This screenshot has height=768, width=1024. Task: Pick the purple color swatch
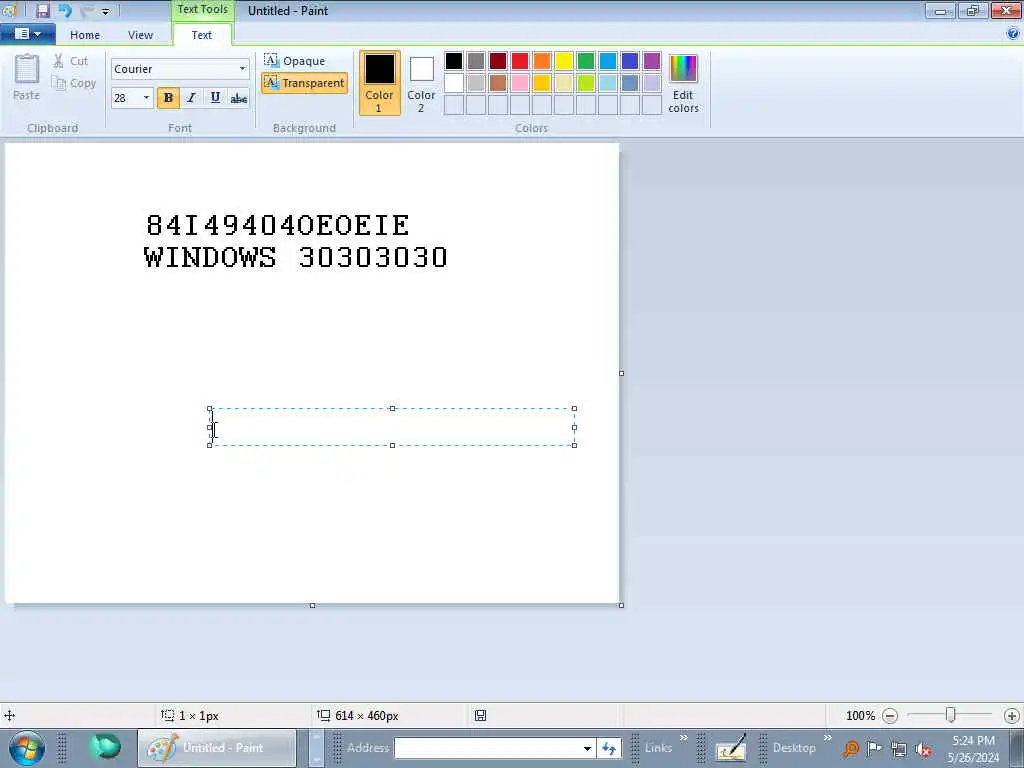pos(652,61)
